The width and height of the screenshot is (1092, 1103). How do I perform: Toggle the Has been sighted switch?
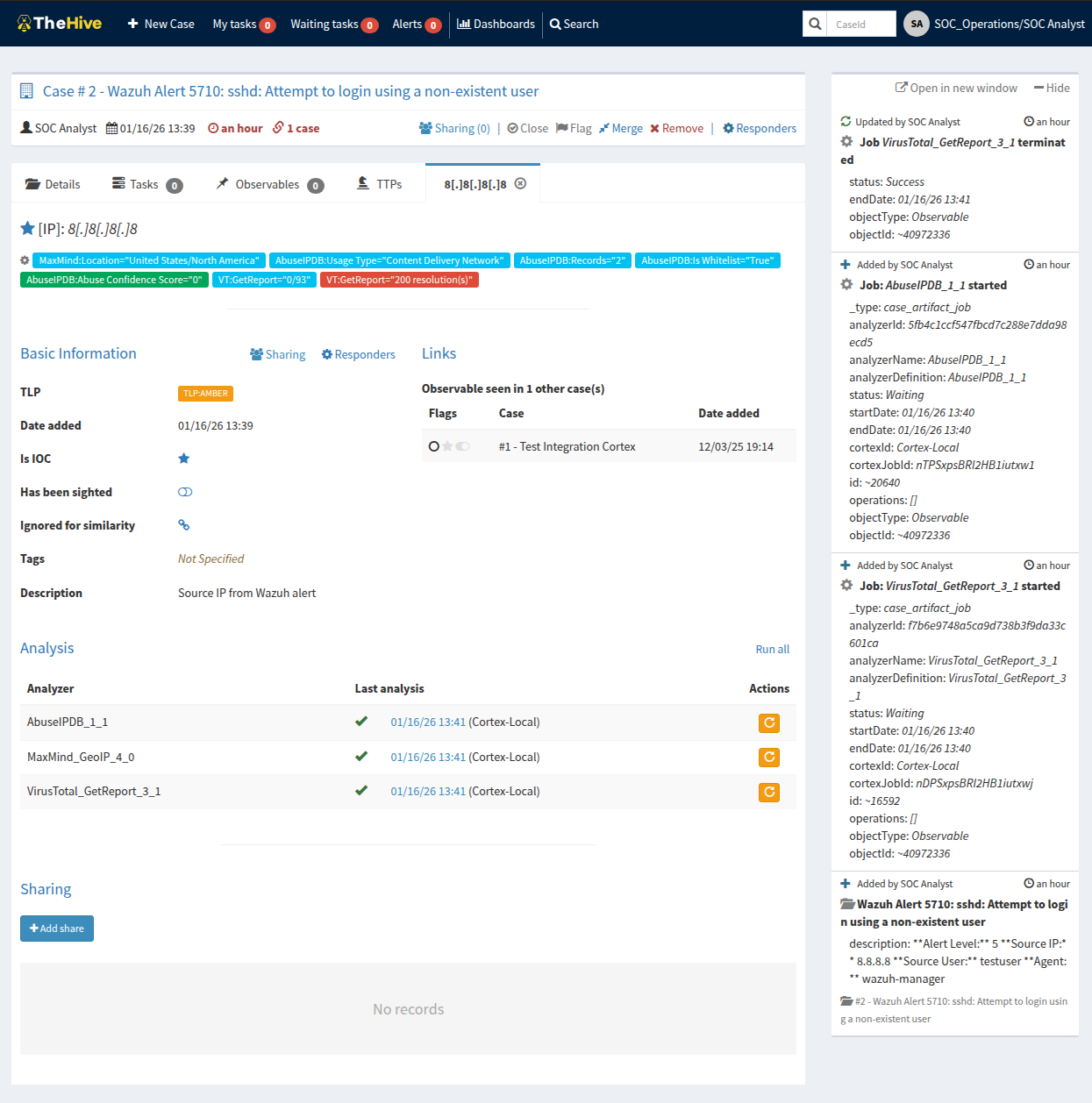click(185, 492)
